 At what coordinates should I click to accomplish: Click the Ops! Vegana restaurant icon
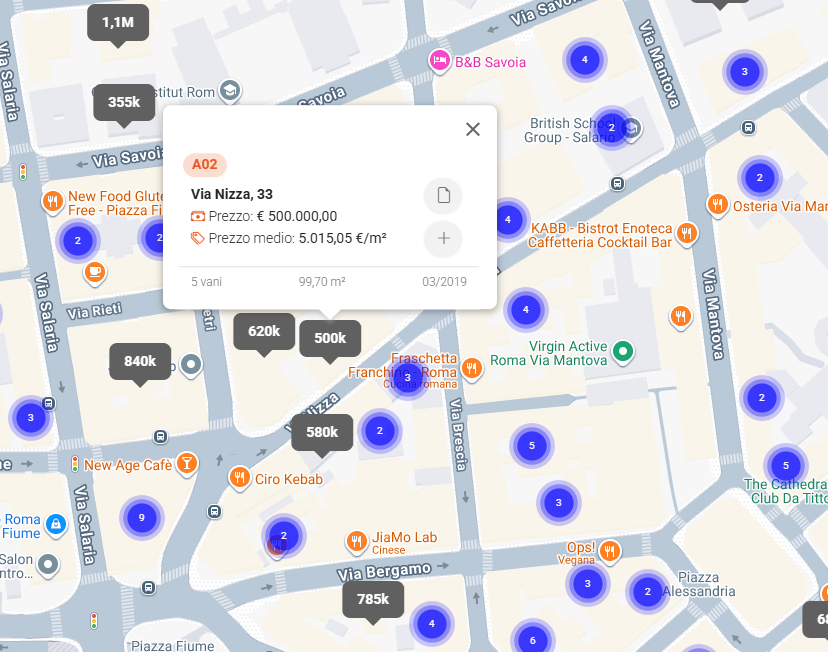[609, 551]
